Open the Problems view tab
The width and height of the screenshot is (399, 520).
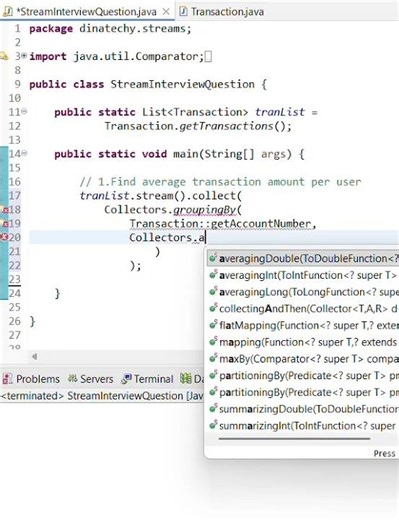pyautogui.click(x=31, y=379)
